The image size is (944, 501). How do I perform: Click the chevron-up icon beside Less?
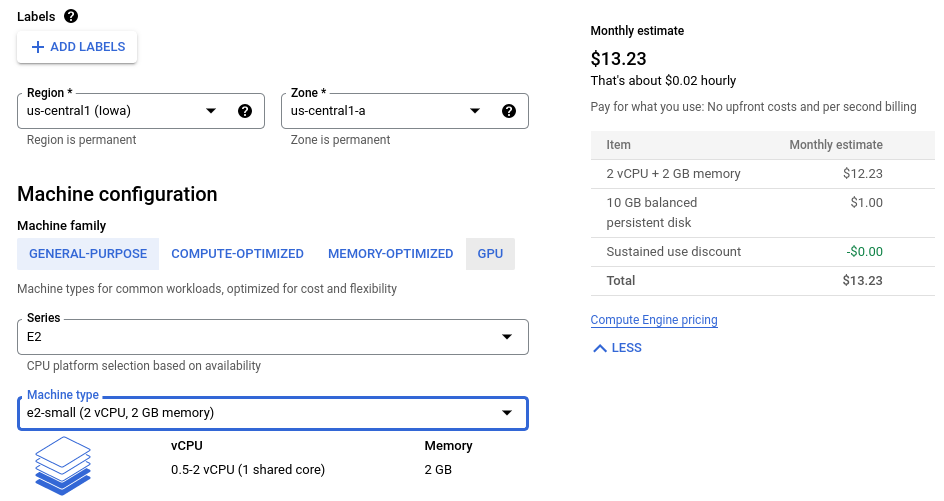tap(600, 348)
